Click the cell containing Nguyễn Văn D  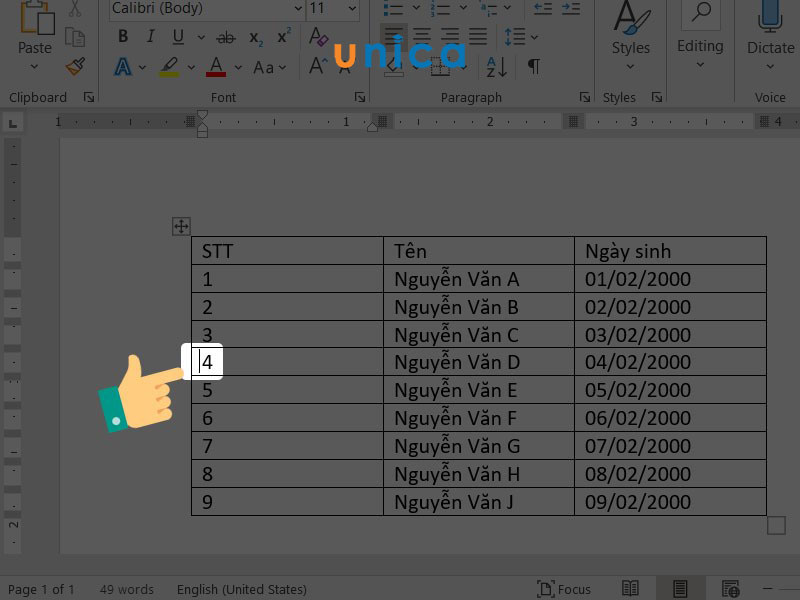tap(479, 362)
